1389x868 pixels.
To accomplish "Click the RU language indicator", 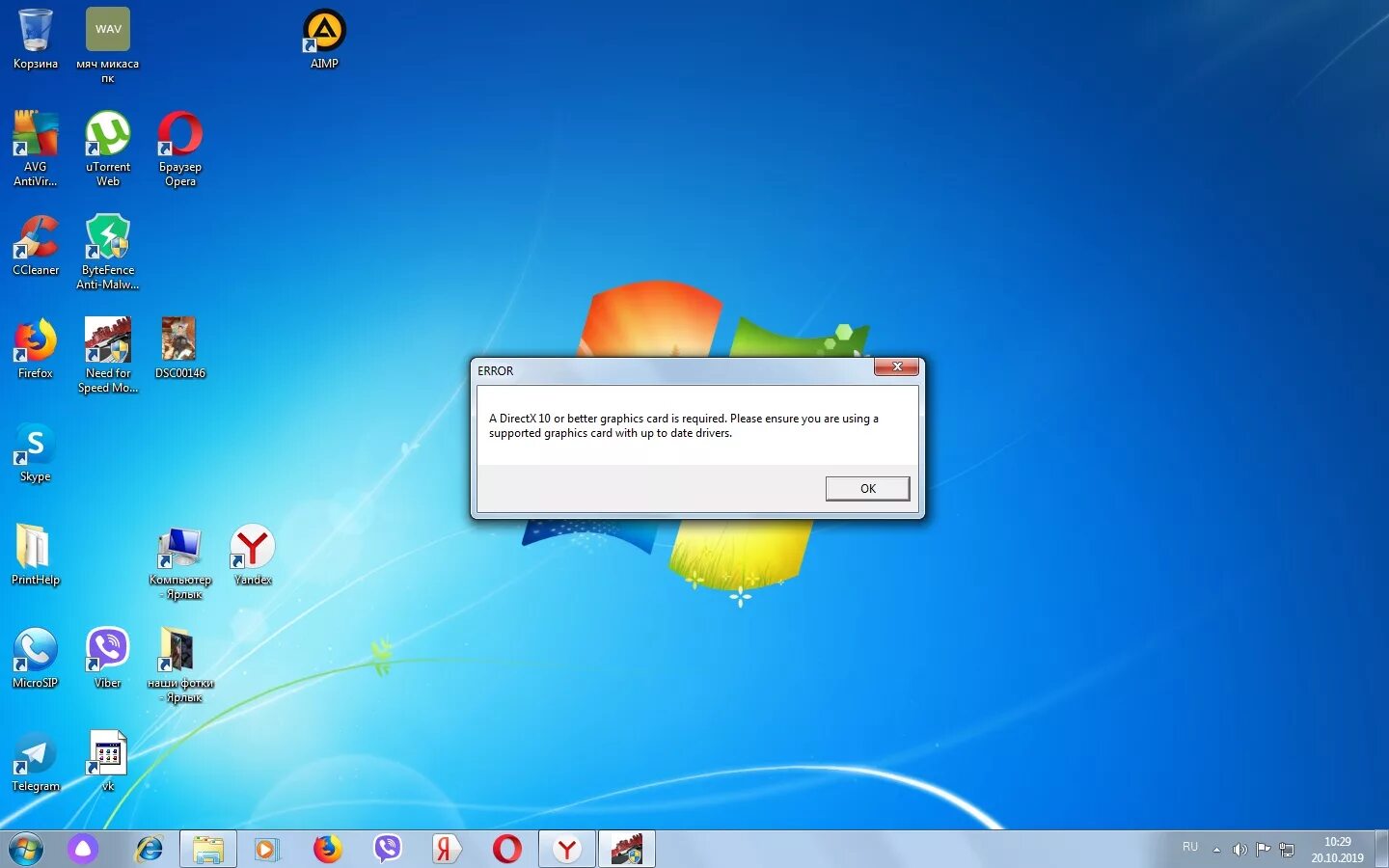I will click(x=1190, y=848).
